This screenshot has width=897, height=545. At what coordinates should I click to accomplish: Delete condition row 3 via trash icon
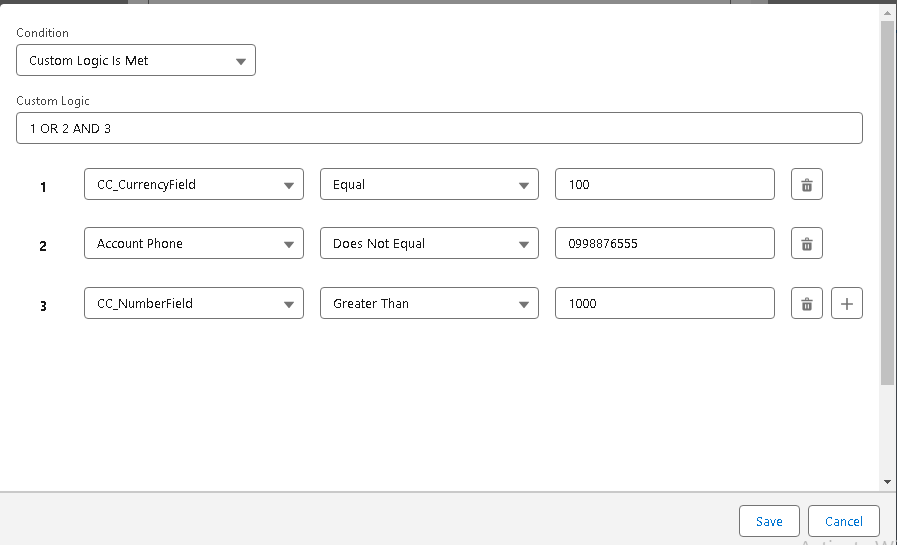click(x=807, y=304)
